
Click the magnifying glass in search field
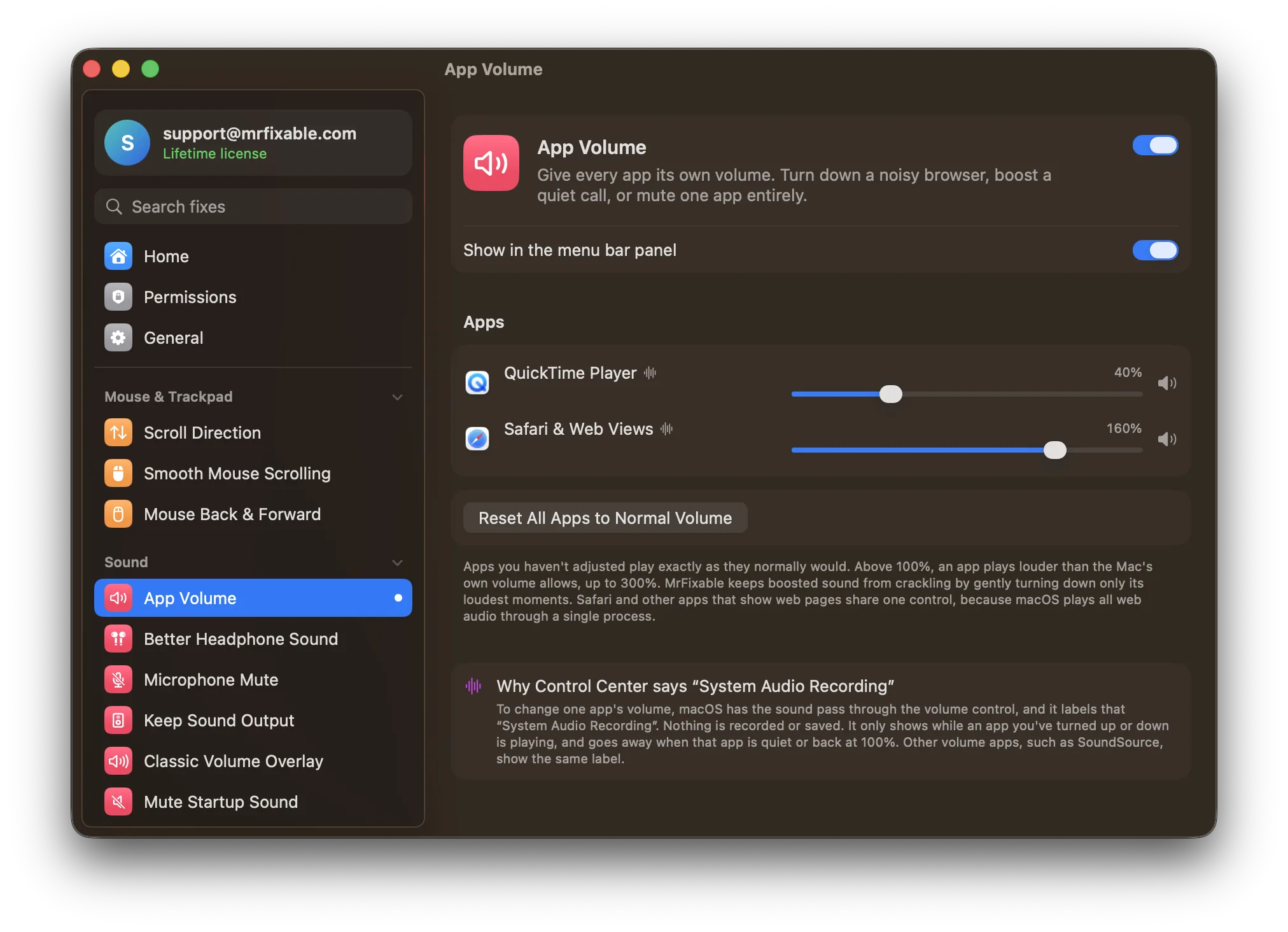pyautogui.click(x=114, y=206)
